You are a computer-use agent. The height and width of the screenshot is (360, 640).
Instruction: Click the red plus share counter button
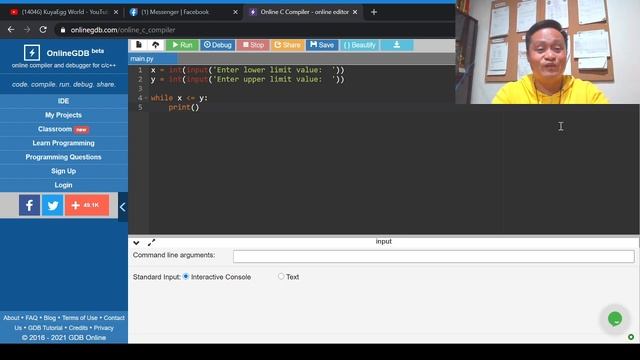tap(87, 205)
